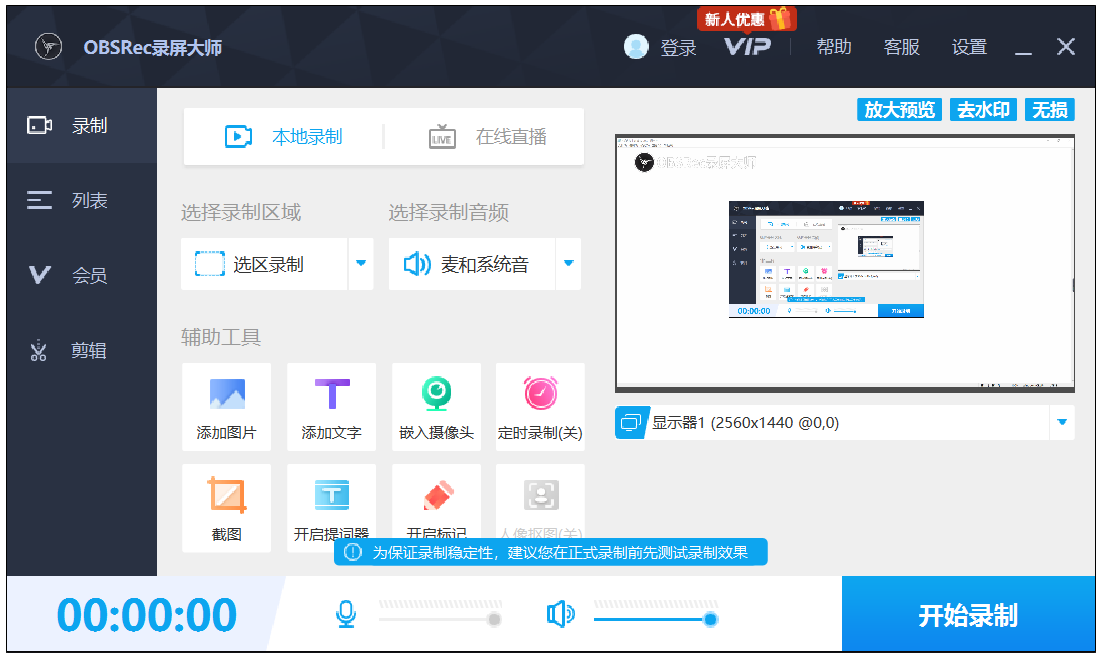The width and height of the screenshot is (1105, 657).
Task: Click the screen preview thumbnail
Action: point(845,263)
